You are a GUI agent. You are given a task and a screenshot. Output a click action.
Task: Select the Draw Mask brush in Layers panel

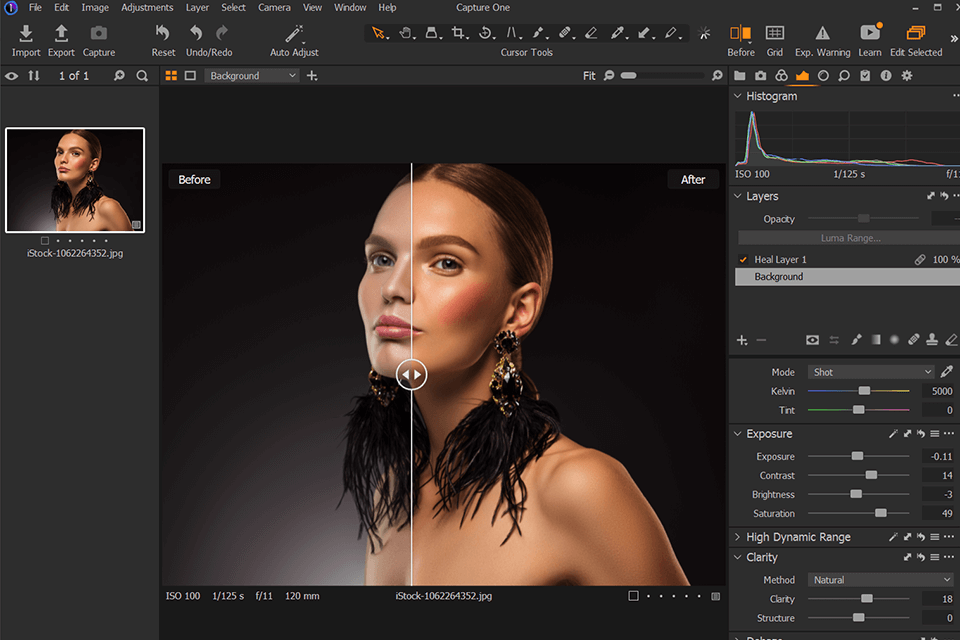857,340
